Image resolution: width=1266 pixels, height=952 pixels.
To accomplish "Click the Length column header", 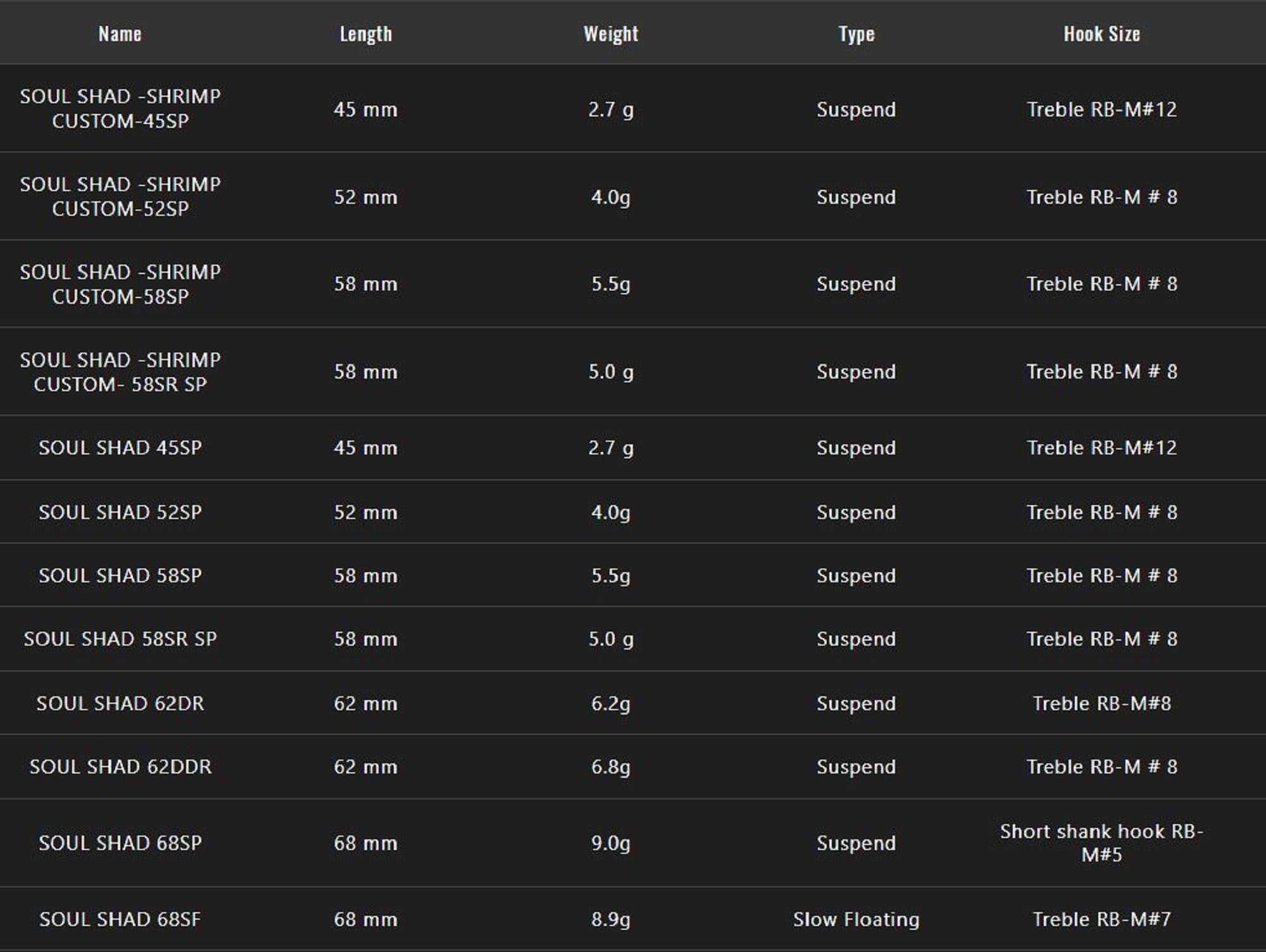I will (x=365, y=34).
